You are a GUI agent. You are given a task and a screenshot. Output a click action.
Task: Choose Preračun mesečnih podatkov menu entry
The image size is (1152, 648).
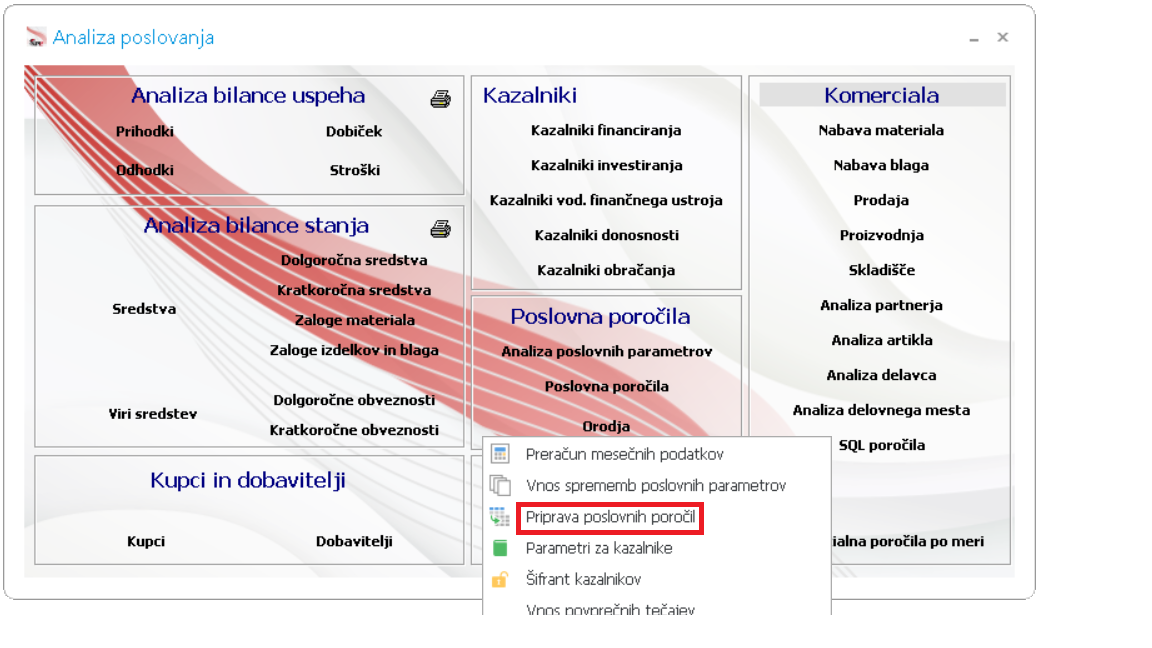pyautogui.click(x=624, y=454)
